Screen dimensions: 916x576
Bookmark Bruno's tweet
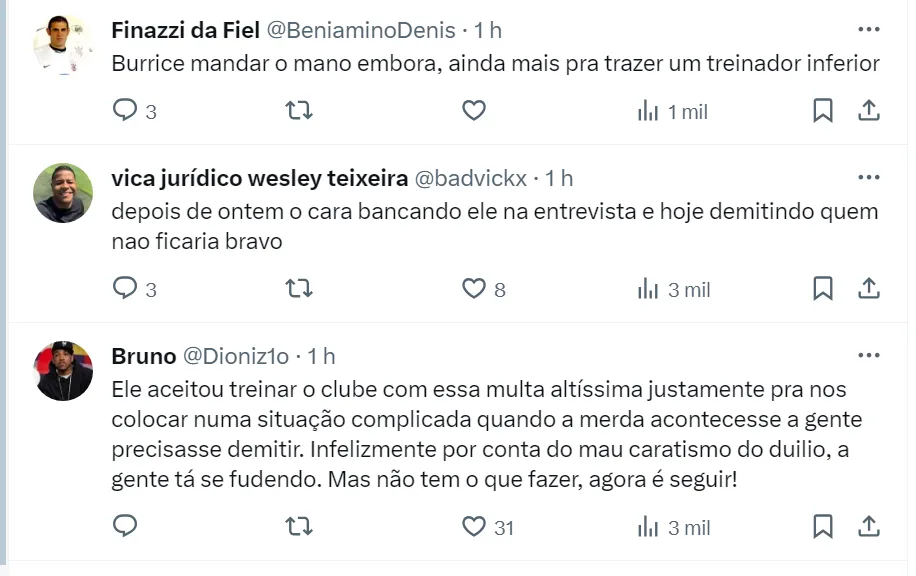823,526
